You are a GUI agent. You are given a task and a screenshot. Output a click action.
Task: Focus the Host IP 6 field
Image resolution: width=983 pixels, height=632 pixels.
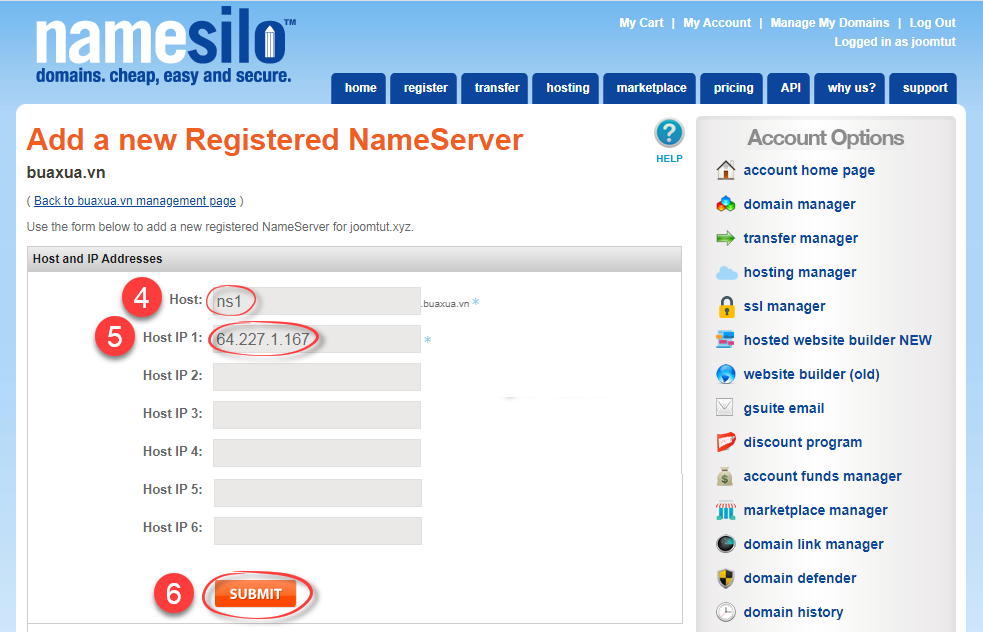[317, 531]
